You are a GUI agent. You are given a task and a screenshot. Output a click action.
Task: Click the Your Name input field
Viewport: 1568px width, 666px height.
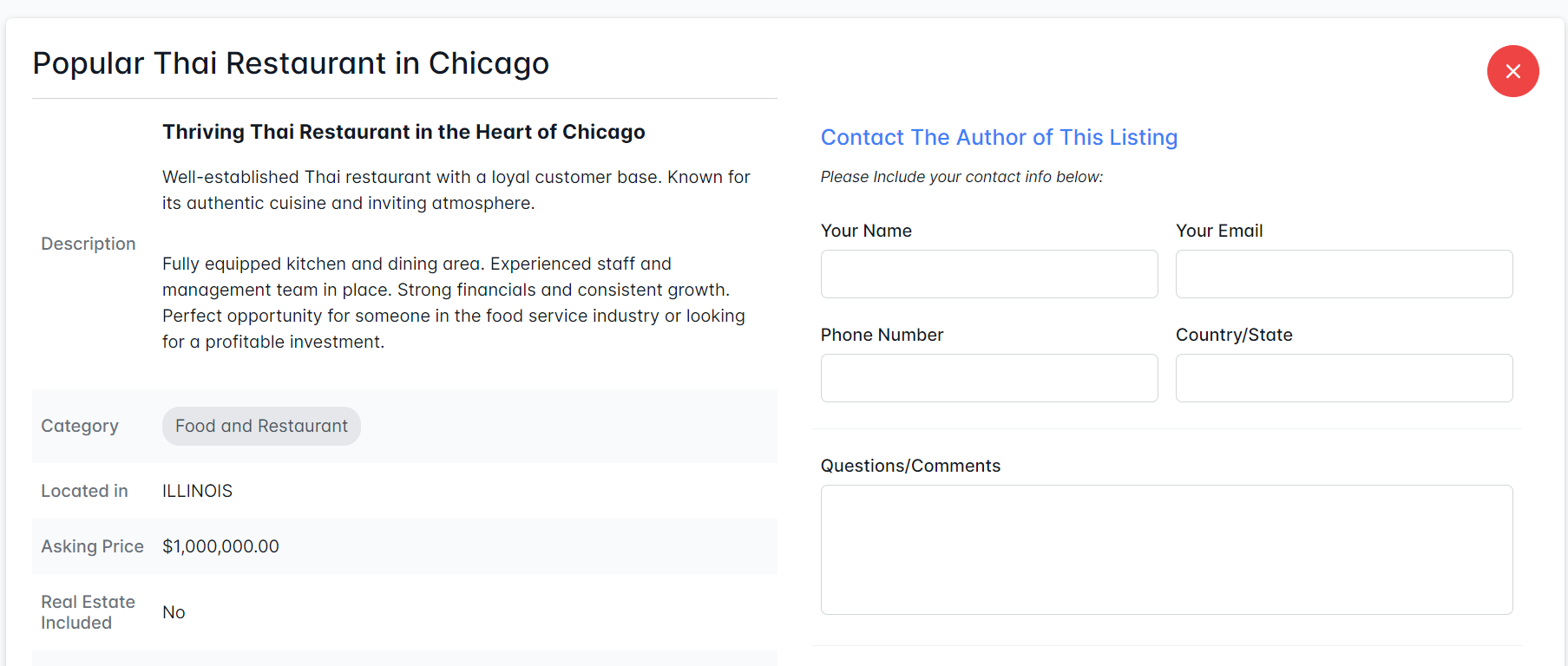tap(988, 274)
